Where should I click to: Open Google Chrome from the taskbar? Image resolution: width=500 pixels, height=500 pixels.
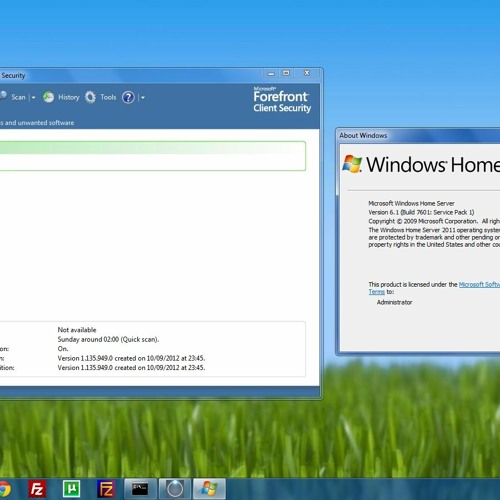(4, 489)
